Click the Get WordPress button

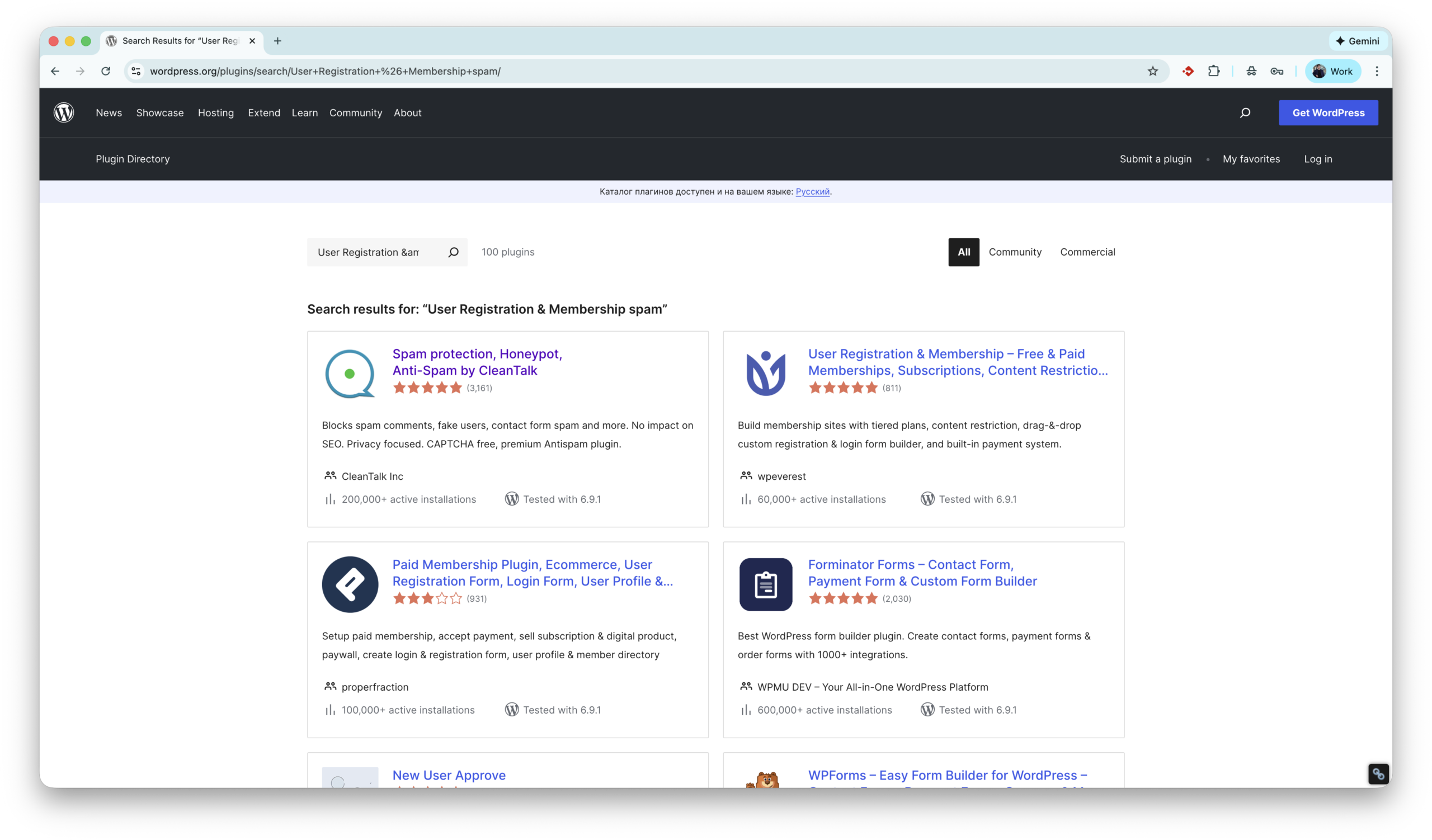pyautogui.click(x=1328, y=112)
